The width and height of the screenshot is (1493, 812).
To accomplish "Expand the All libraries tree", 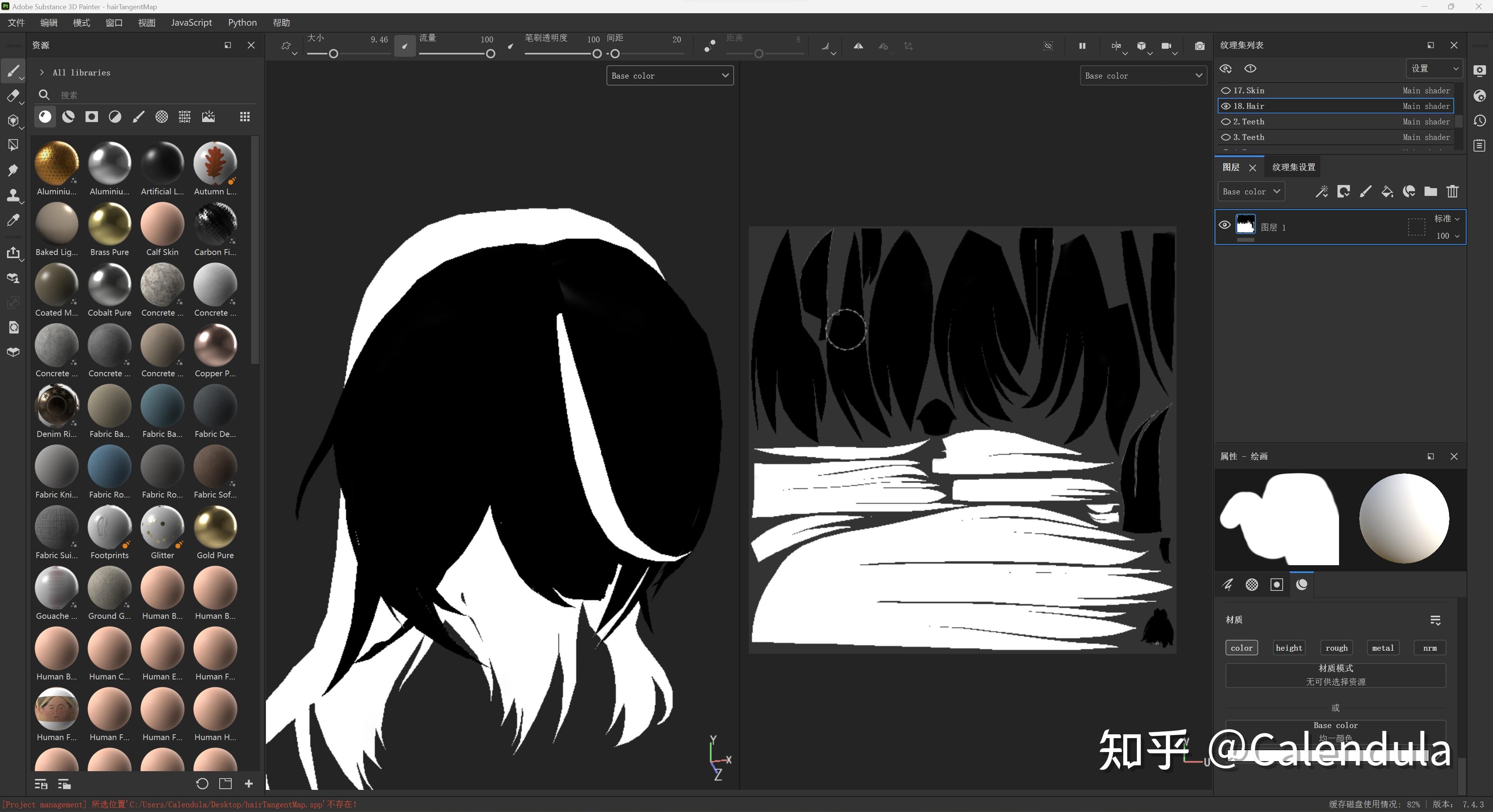I will [x=42, y=72].
